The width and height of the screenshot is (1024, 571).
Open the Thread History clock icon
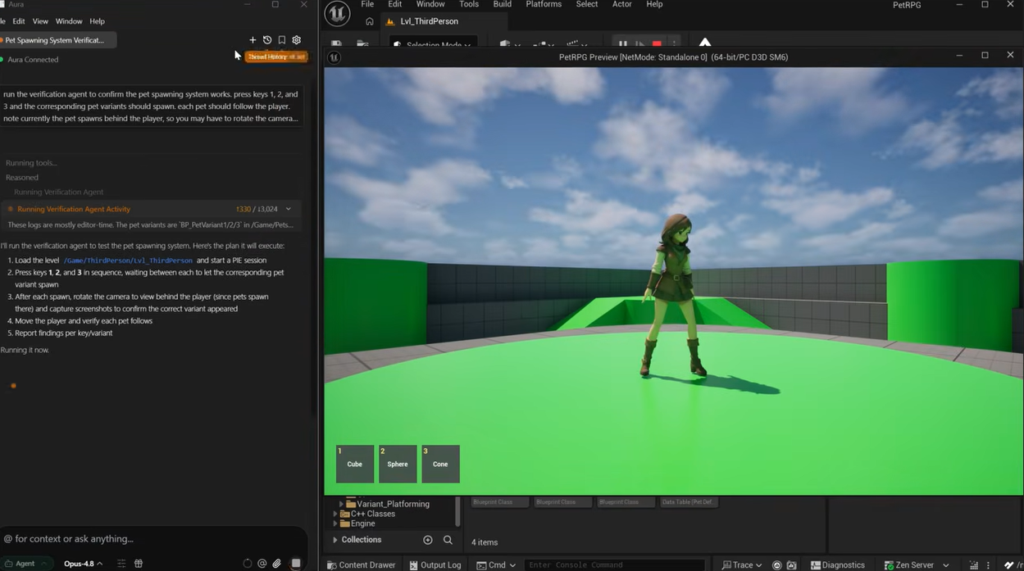click(267, 40)
